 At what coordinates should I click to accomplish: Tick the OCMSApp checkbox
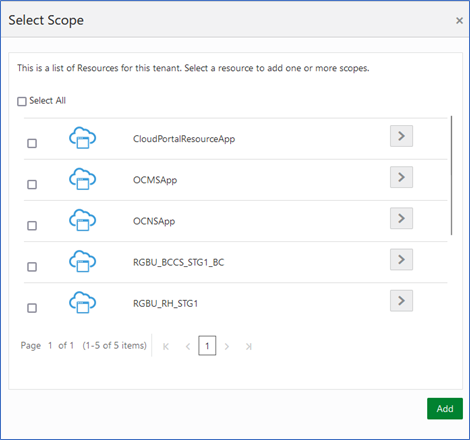(x=32, y=184)
